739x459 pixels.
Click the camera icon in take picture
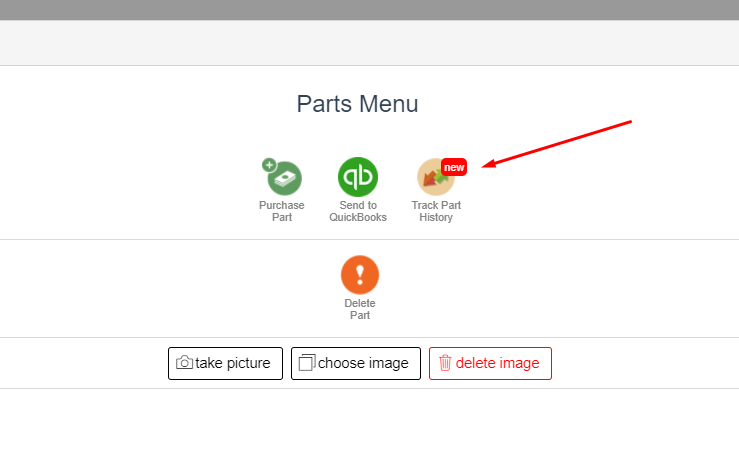point(184,362)
